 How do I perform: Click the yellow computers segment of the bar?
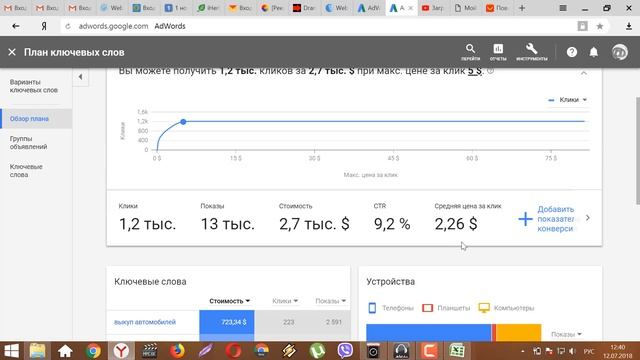point(519,333)
